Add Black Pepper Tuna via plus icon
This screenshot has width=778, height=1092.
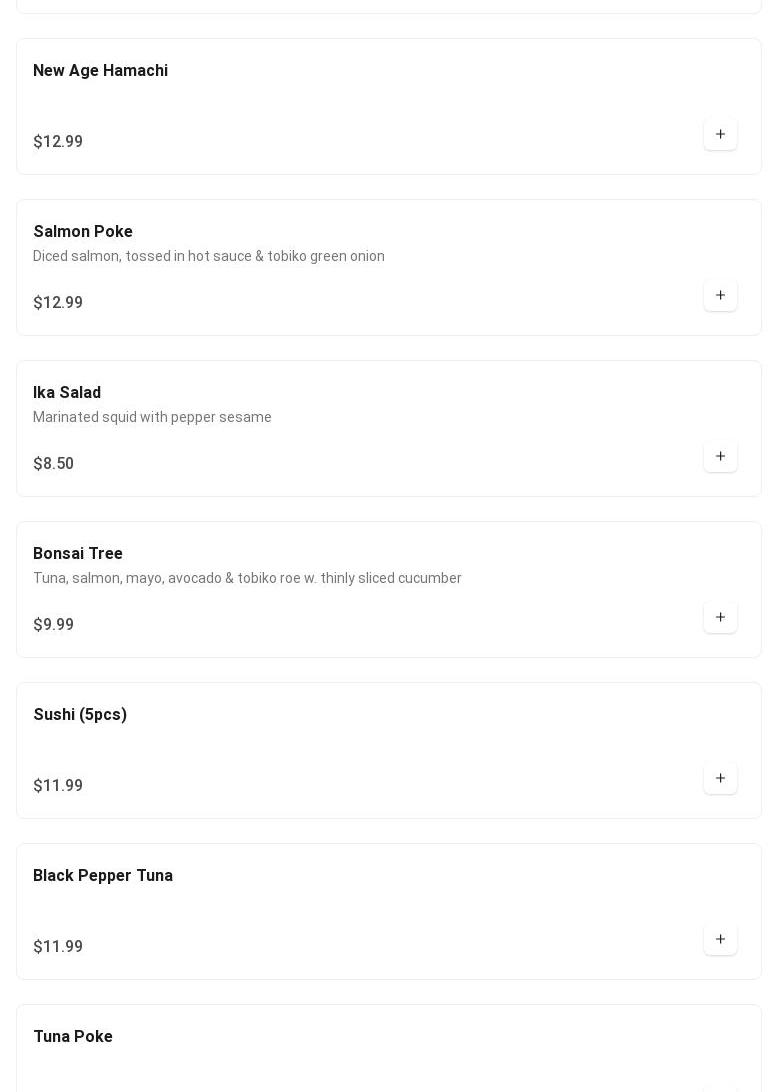tap(720, 939)
